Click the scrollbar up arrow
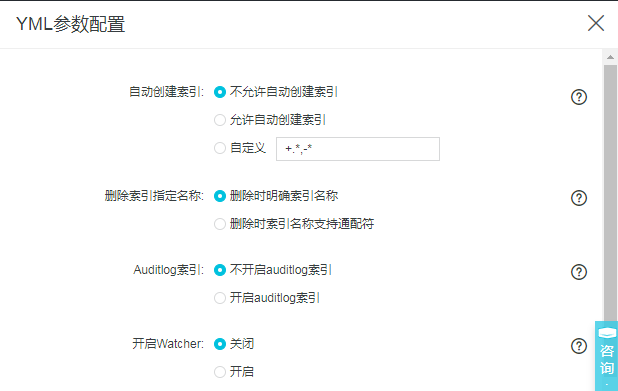This screenshot has width=618, height=391. [x=610, y=57]
